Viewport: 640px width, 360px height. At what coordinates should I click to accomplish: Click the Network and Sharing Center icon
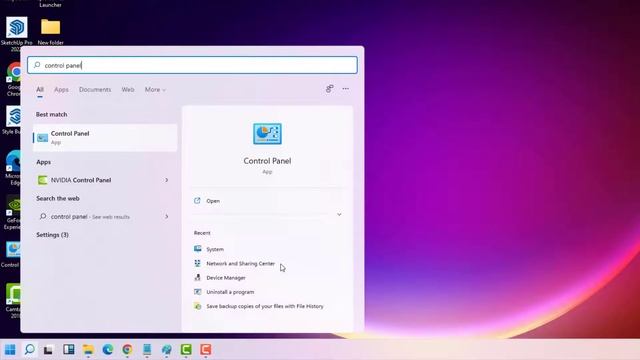[x=198, y=263]
